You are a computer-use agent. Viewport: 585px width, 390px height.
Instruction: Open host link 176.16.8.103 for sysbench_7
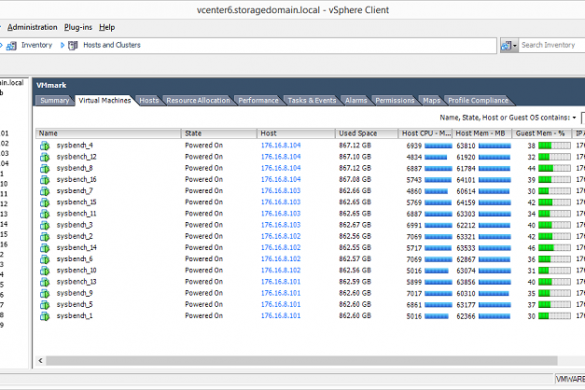[281, 191]
